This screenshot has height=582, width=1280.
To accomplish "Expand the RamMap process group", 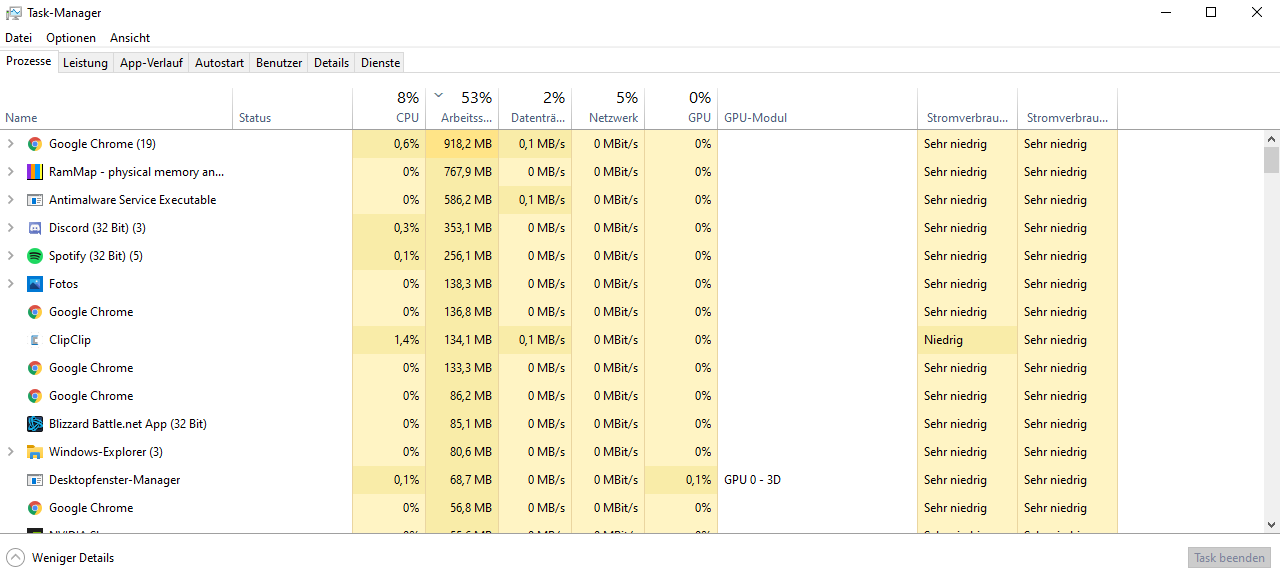I will 11,172.
